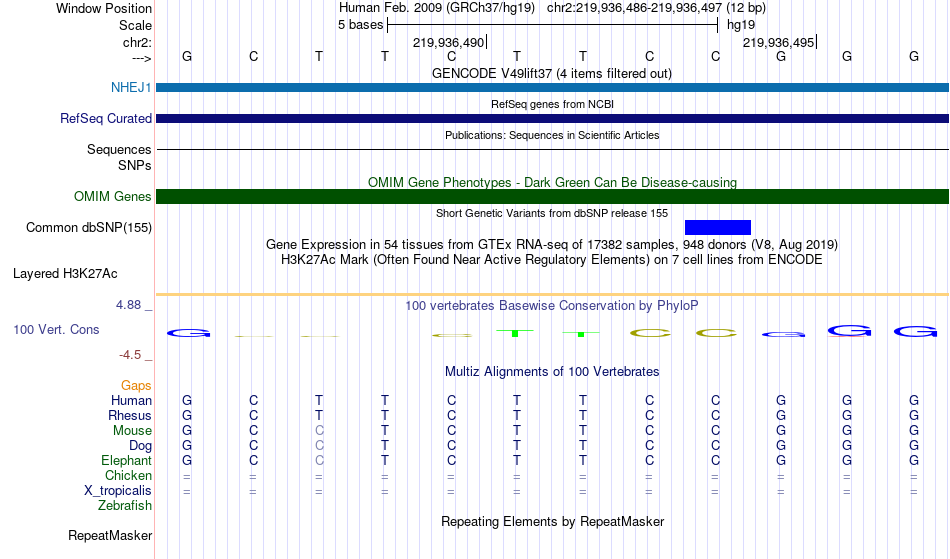Click the SNPs track label
Image resolution: width=950 pixels, height=559 pixels.
(x=135, y=165)
